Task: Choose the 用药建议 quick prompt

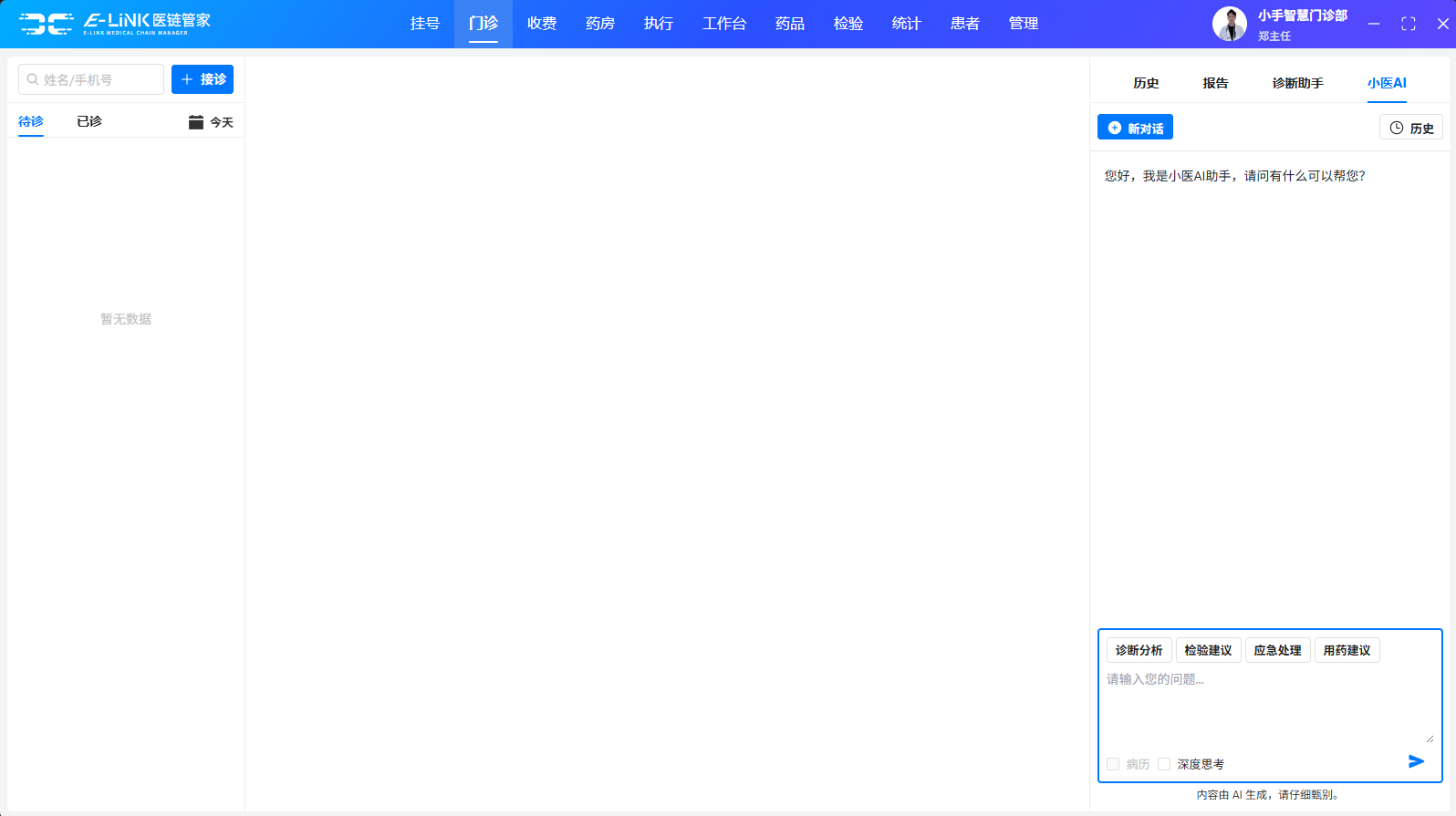Action: click(x=1347, y=650)
